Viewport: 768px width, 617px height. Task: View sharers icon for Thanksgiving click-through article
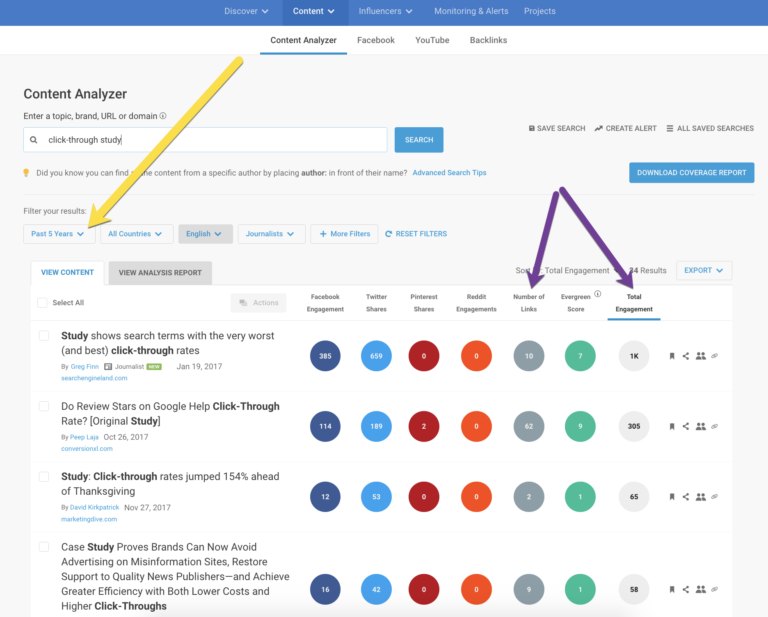click(x=700, y=496)
